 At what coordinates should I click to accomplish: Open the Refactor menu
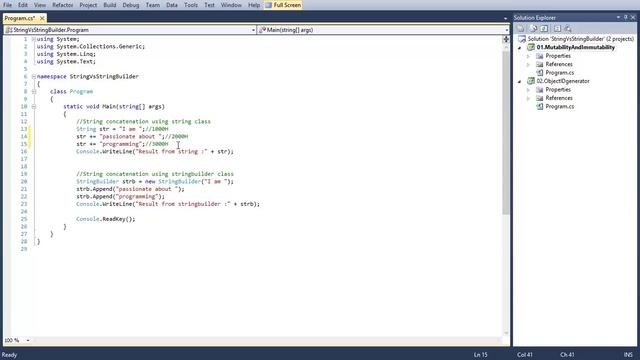[62, 5]
